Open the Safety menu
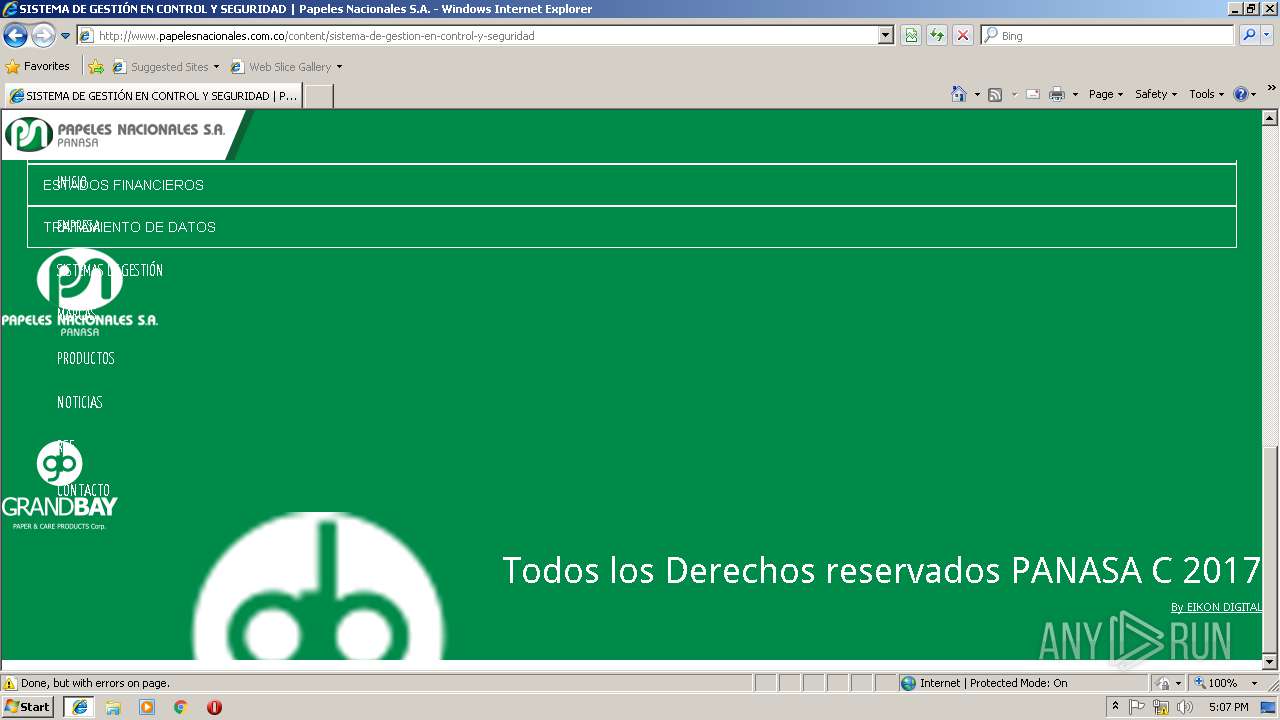 coord(1156,94)
